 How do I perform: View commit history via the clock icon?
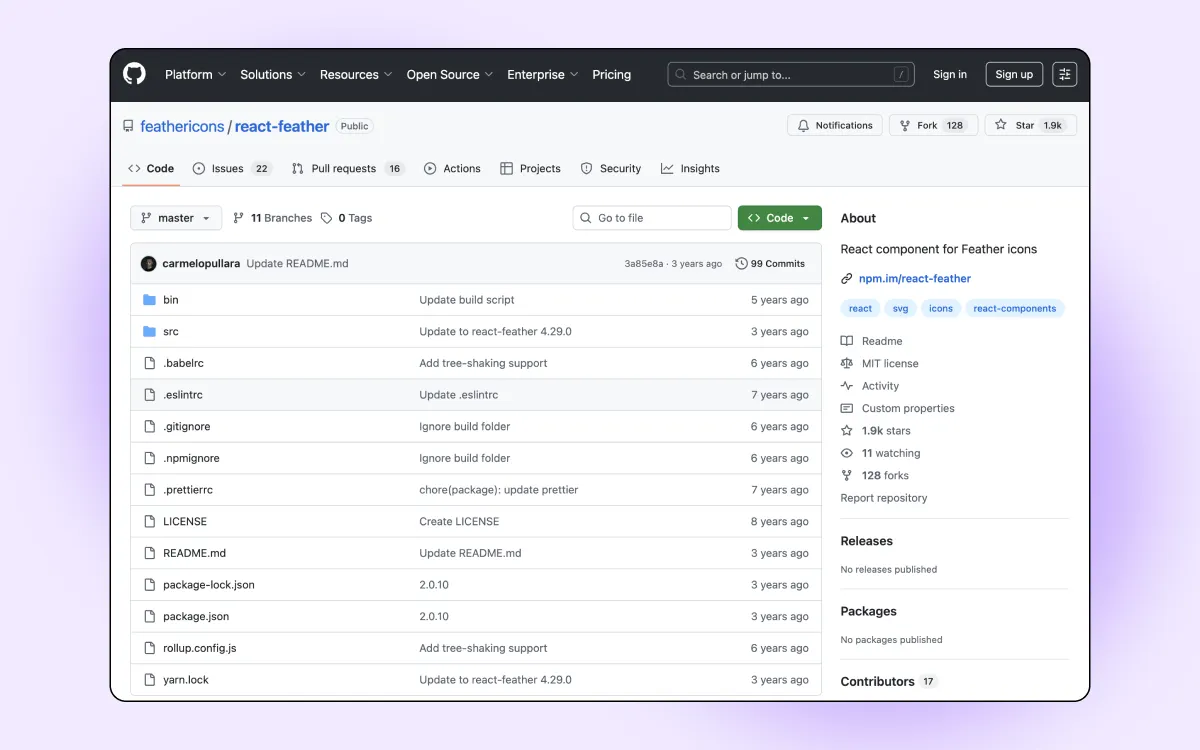(741, 263)
